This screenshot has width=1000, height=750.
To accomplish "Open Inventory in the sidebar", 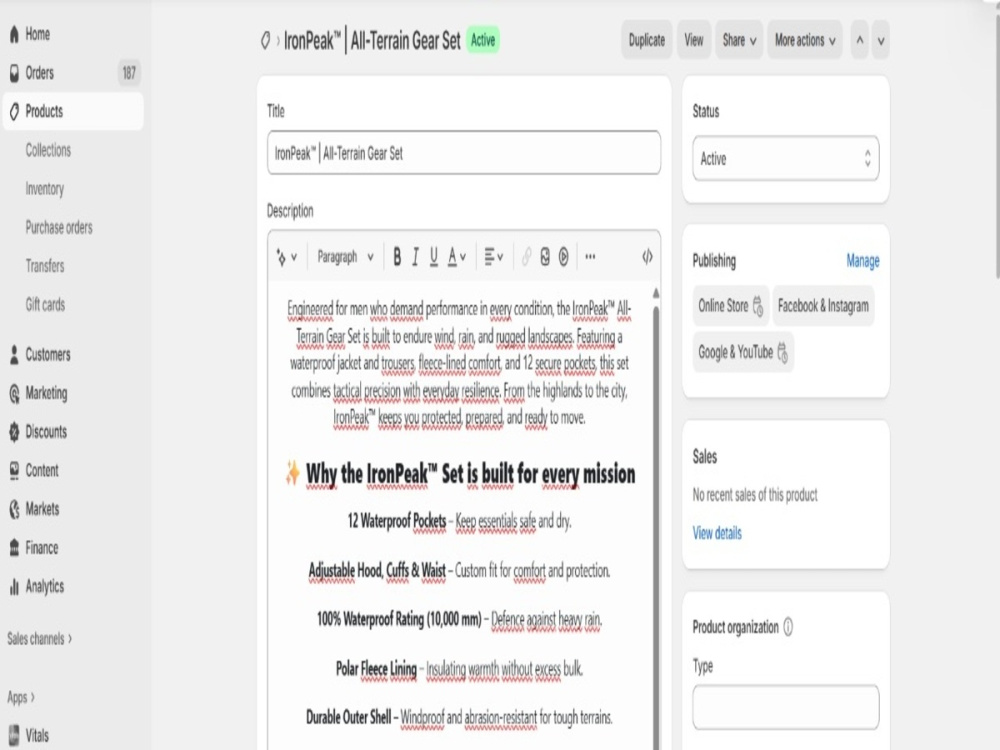I will (x=45, y=189).
